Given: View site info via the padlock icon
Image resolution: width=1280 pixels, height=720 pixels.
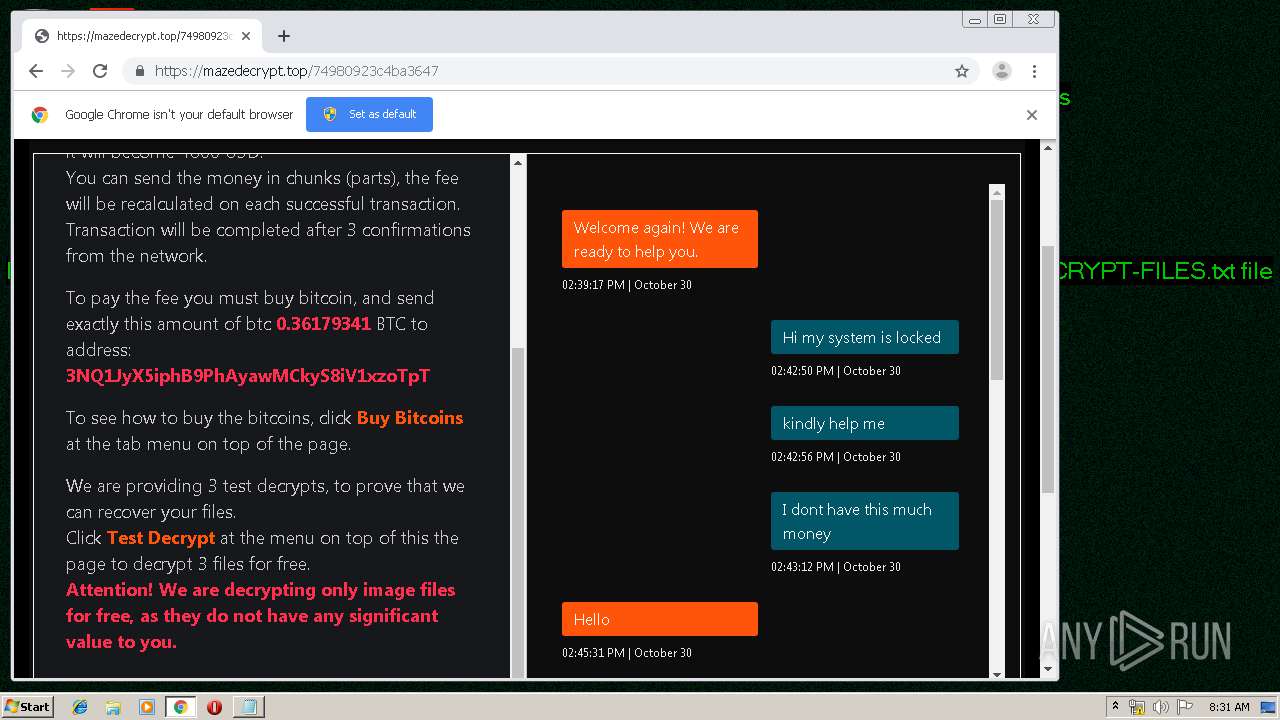Looking at the screenshot, I should point(139,71).
